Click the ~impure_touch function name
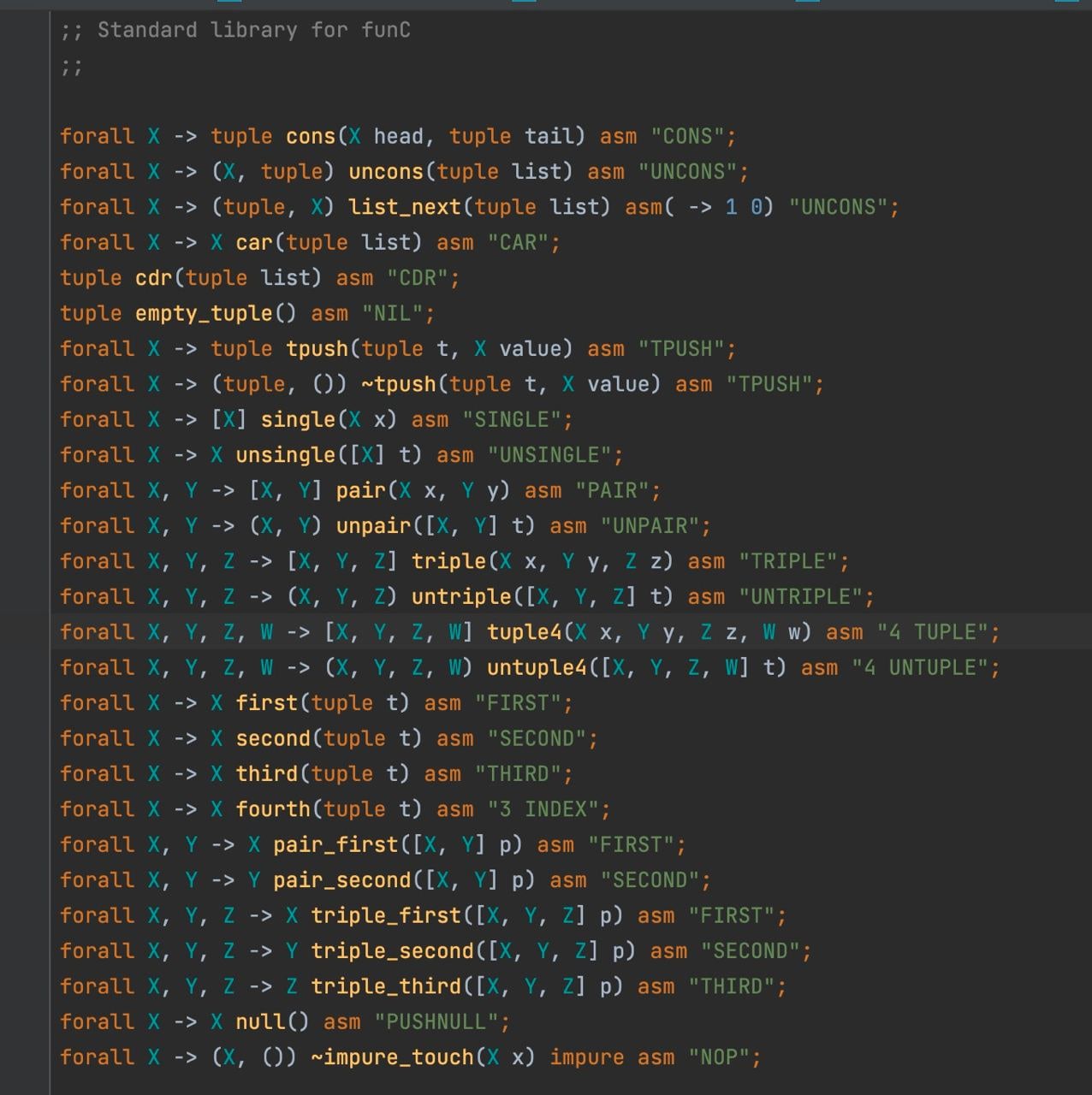 (x=393, y=1059)
